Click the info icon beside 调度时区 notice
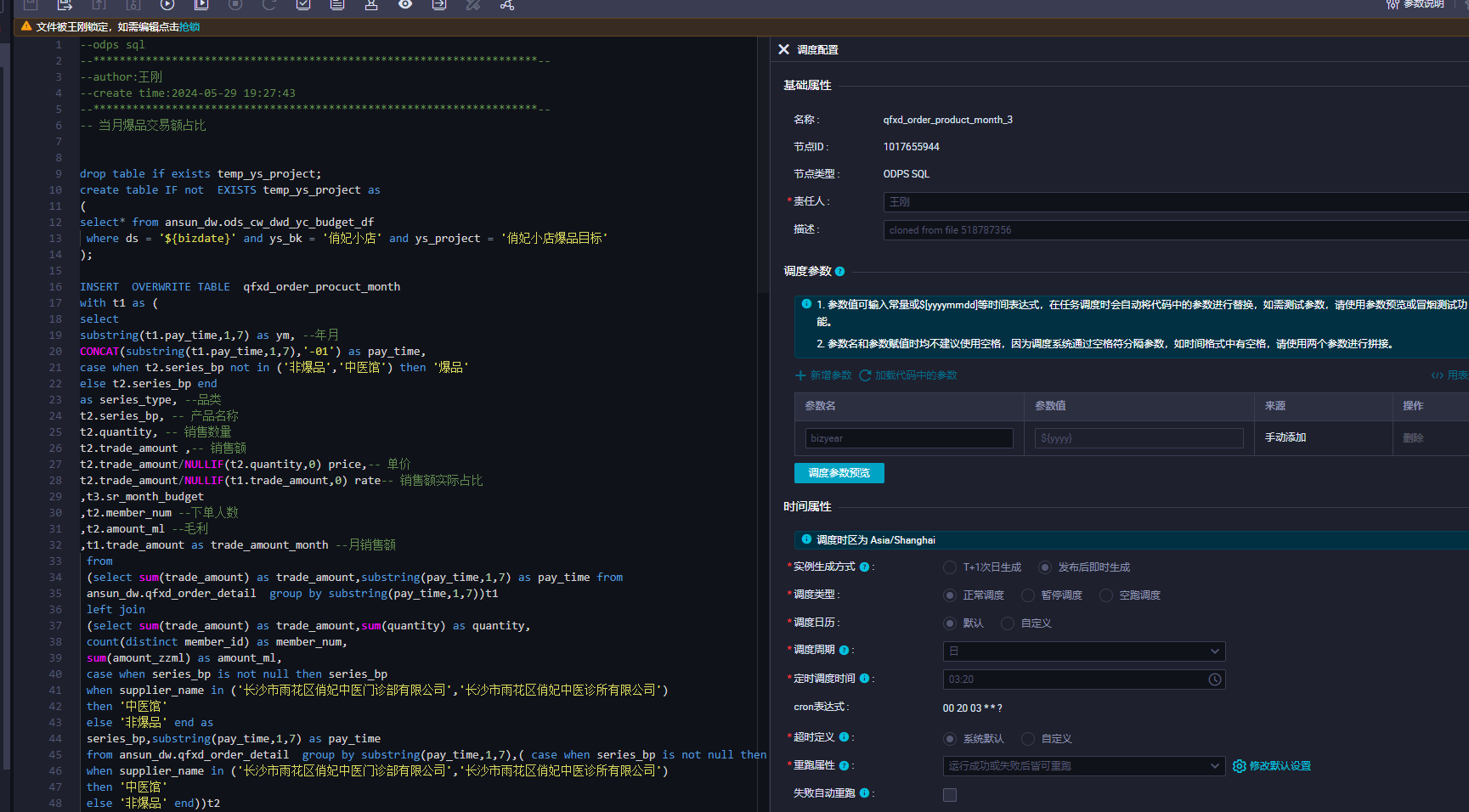Screen dimensions: 1469x812 click(806, 539)
